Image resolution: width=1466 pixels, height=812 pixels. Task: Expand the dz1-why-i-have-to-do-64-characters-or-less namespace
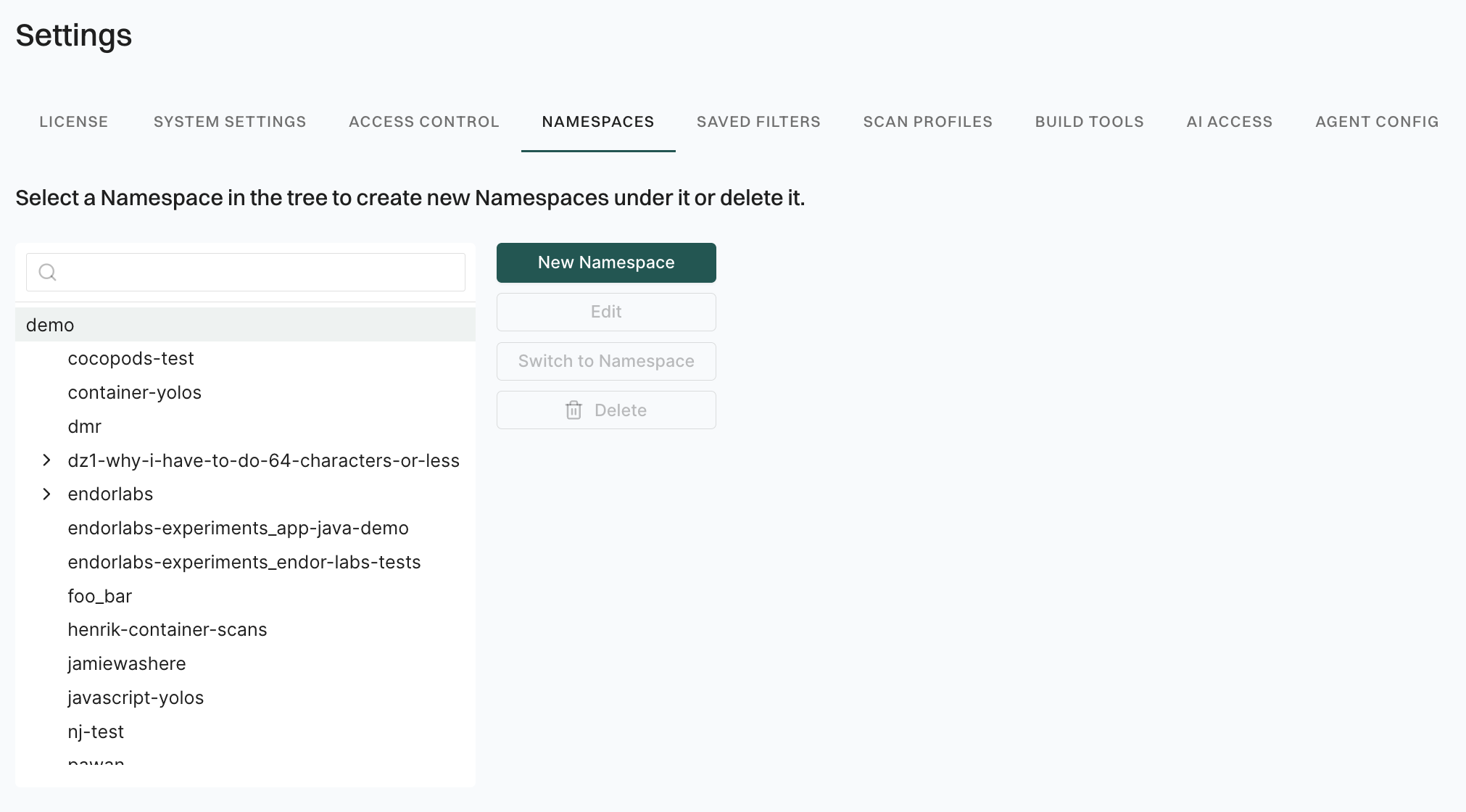[x=47, y=460]
